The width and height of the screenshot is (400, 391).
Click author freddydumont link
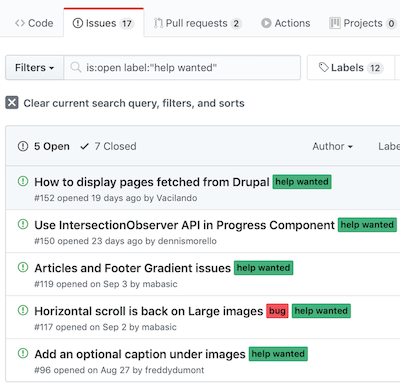[174, 370]
